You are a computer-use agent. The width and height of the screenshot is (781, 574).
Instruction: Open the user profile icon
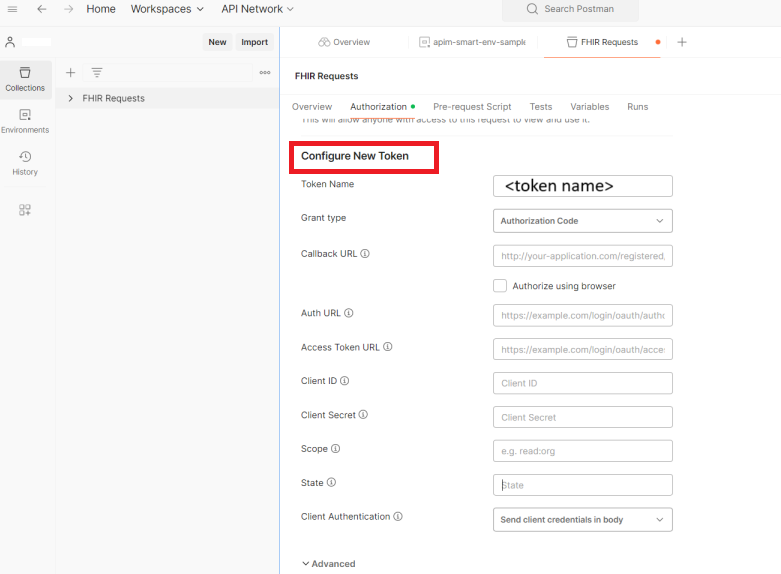[x=10, y=42]
